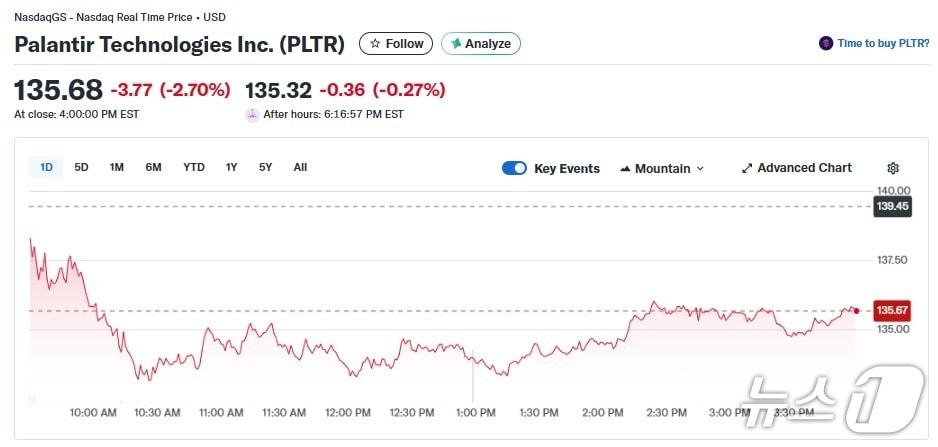The image size is (938, 447).
Task: Switch to the 1Y chart range
Action: coord(231,168)
